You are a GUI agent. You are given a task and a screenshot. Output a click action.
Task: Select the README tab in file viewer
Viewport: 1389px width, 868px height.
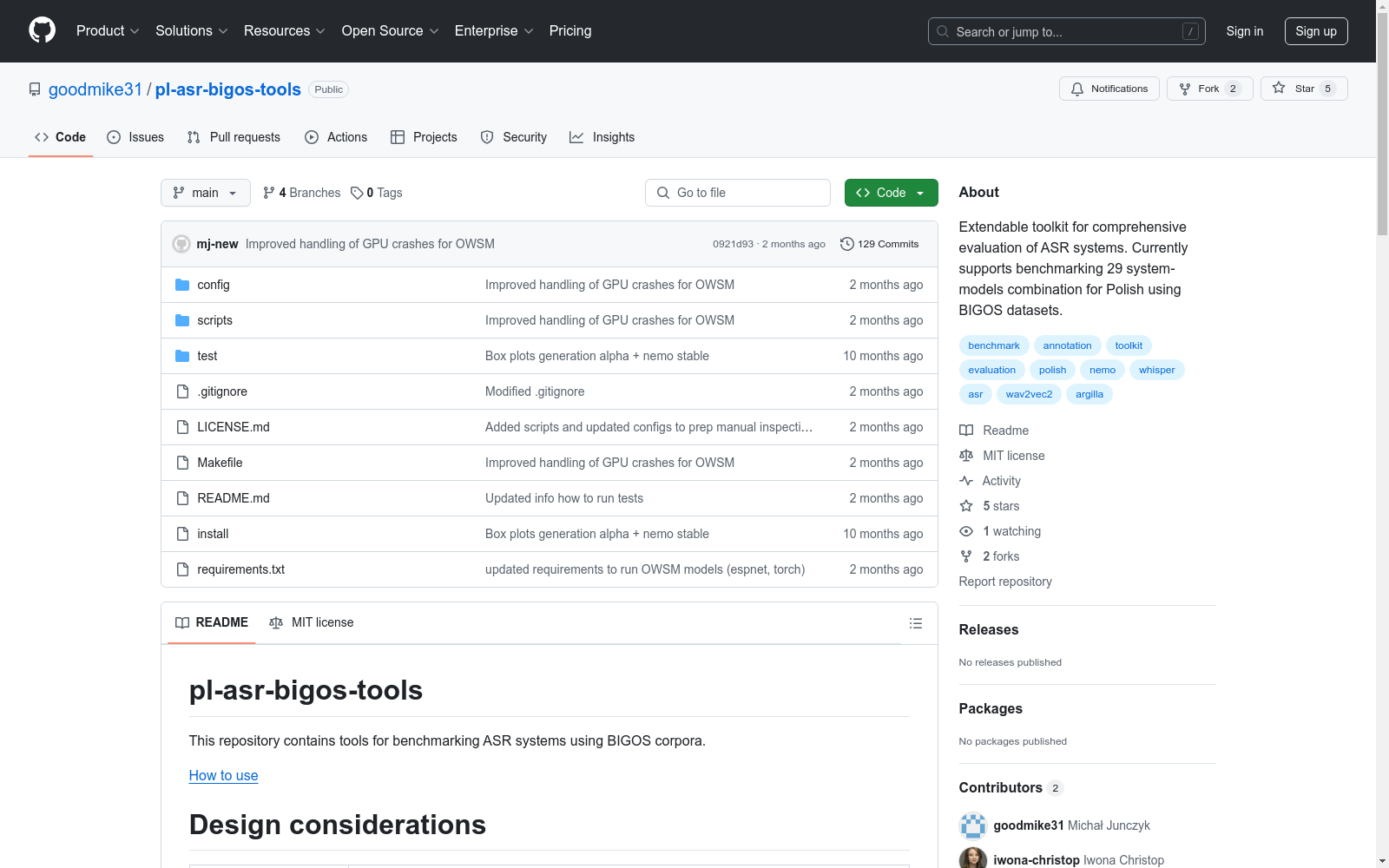(212, 622)
